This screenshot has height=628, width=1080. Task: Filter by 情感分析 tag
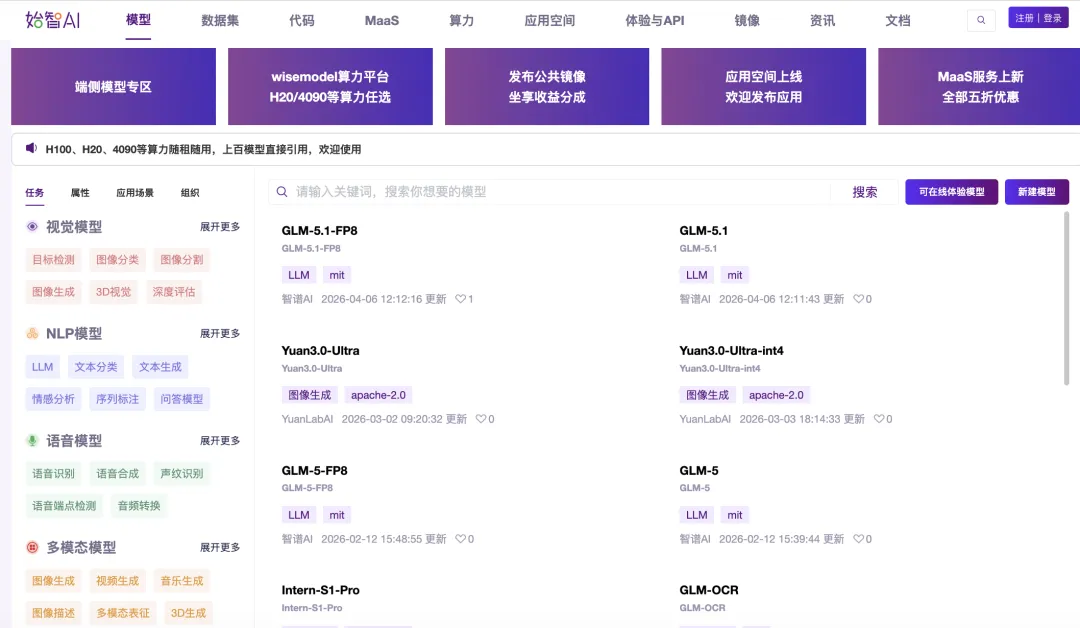[x=53, y=399]
